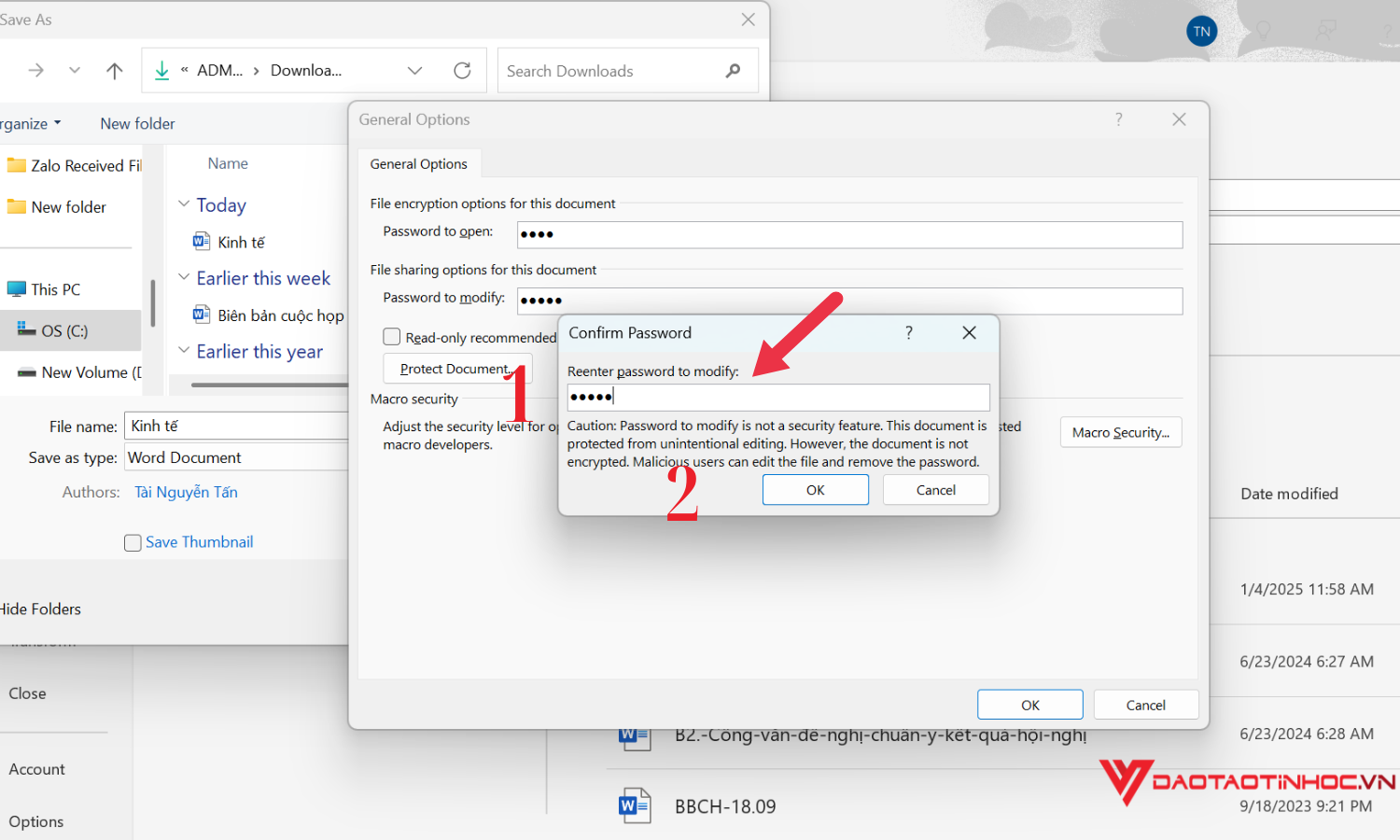Click the Reenter password to modify field
The width and height of the screenshot is (1400, 840).
(778, 398)
